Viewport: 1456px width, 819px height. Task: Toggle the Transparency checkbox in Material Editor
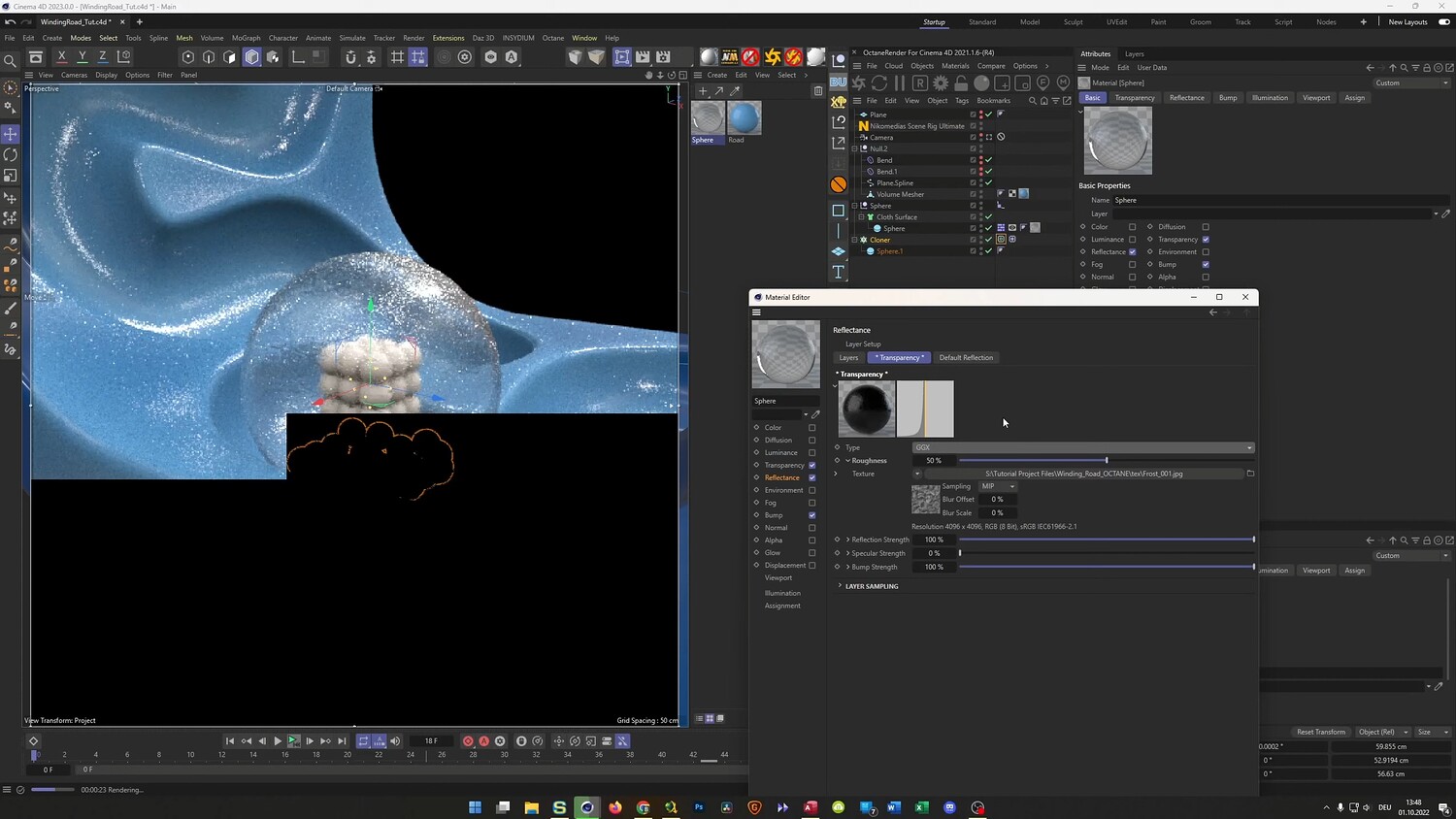tap(811, 466)
